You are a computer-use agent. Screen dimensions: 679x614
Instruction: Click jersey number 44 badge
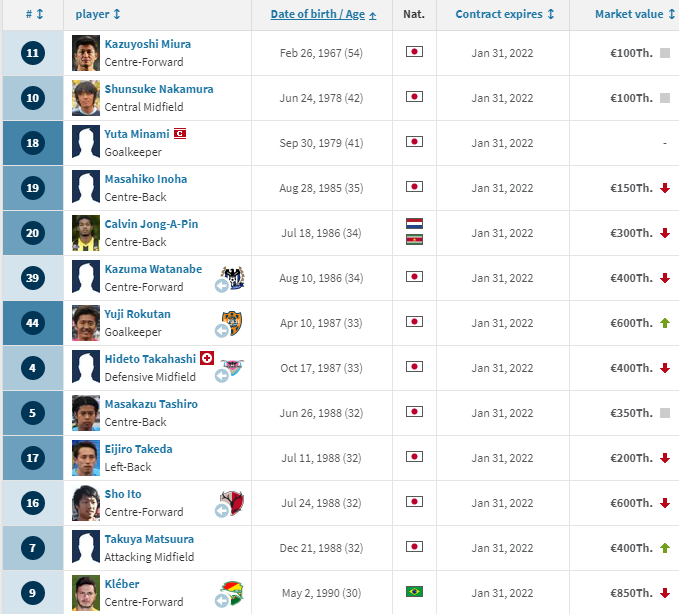pos(33,323)
